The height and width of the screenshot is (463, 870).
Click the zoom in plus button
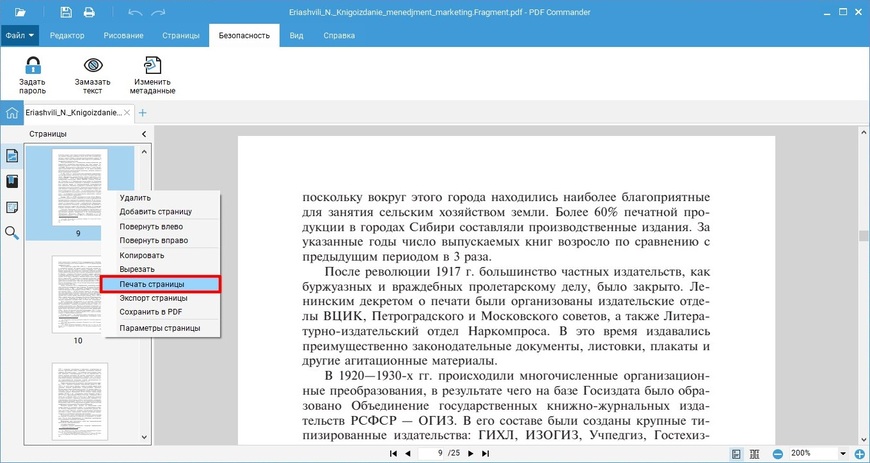coord(859,454)
